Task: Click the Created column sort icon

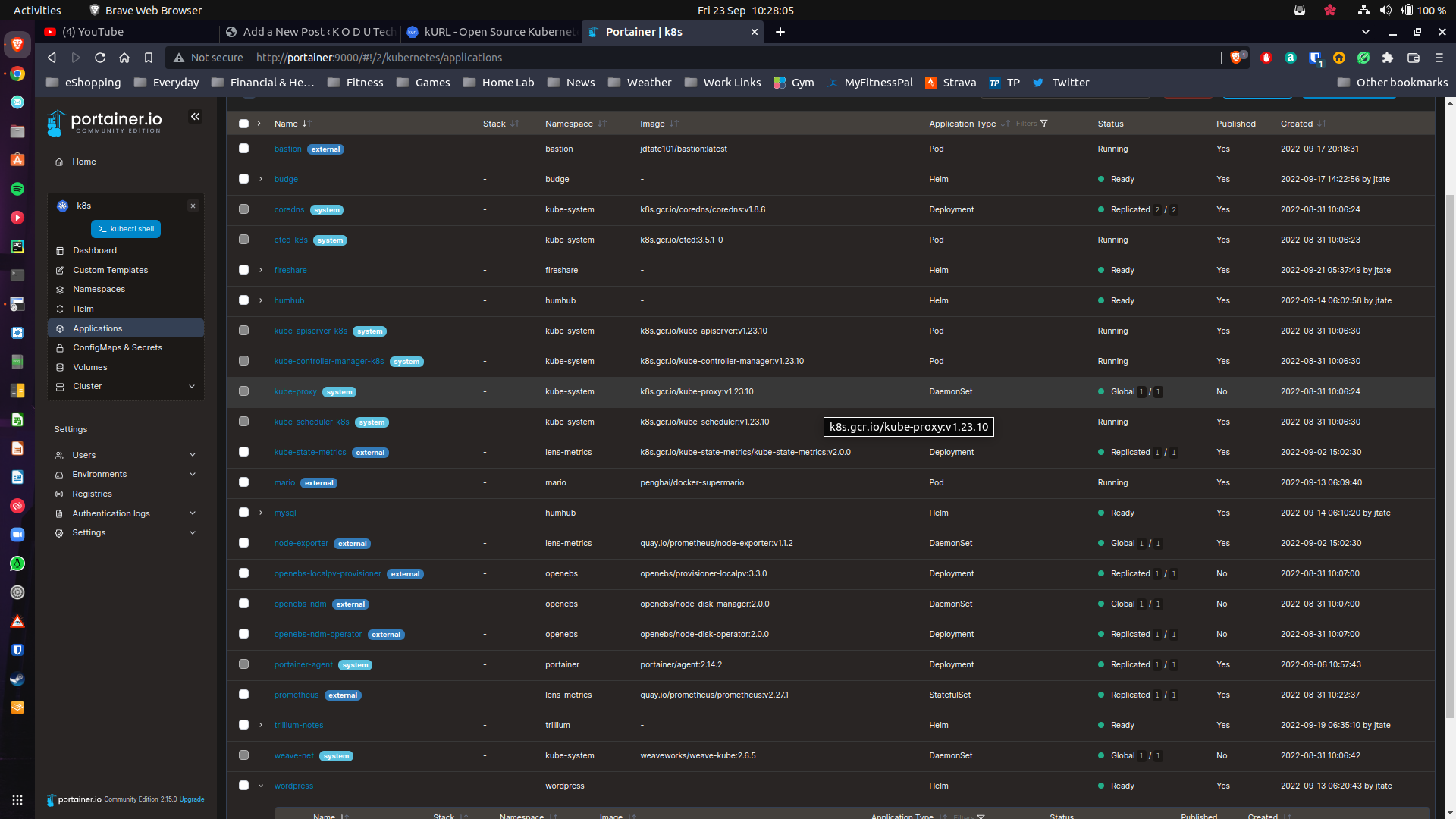Action: coord(1322,124)
